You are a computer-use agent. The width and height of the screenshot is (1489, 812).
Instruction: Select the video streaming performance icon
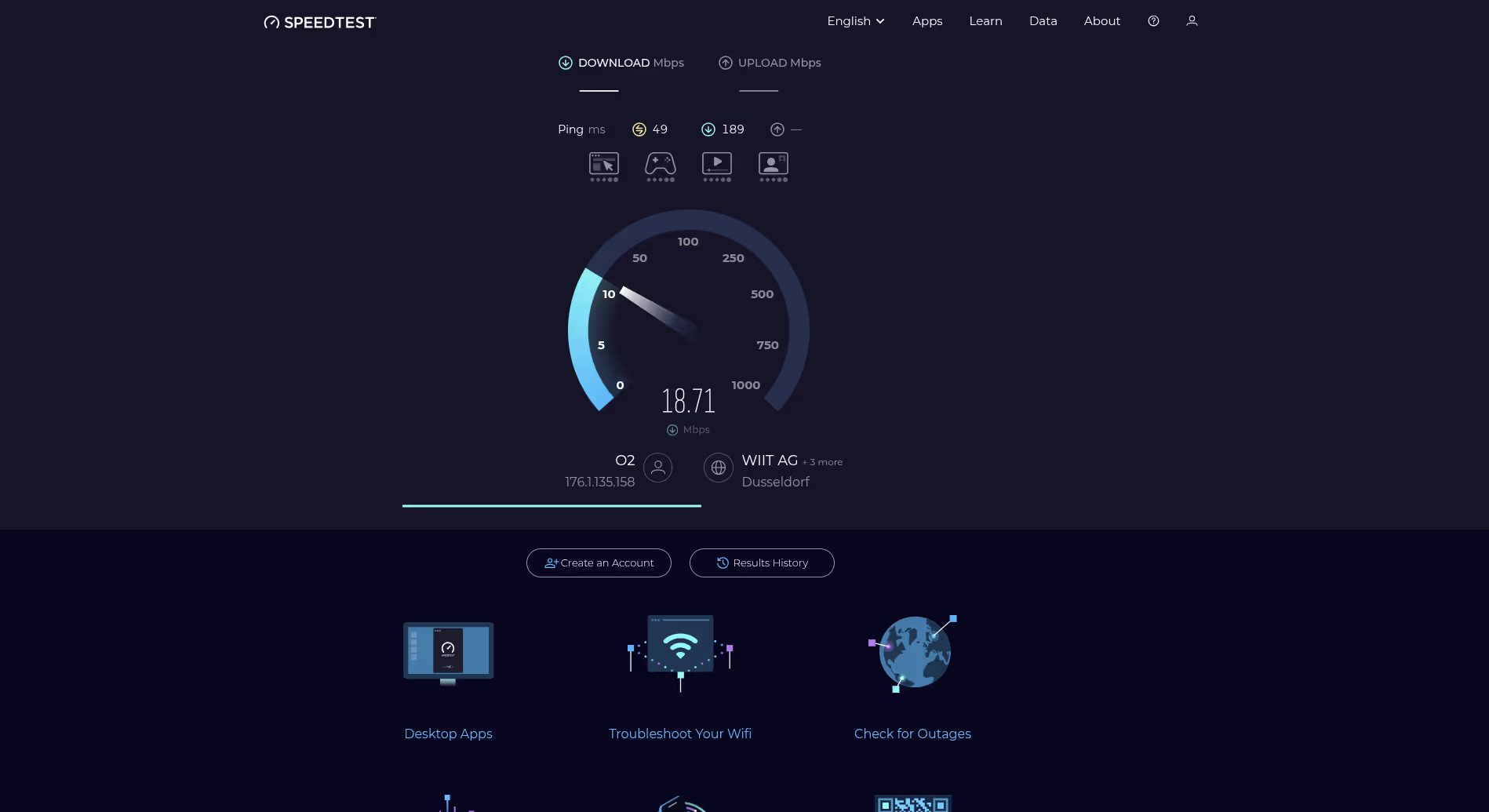point(716,165)
